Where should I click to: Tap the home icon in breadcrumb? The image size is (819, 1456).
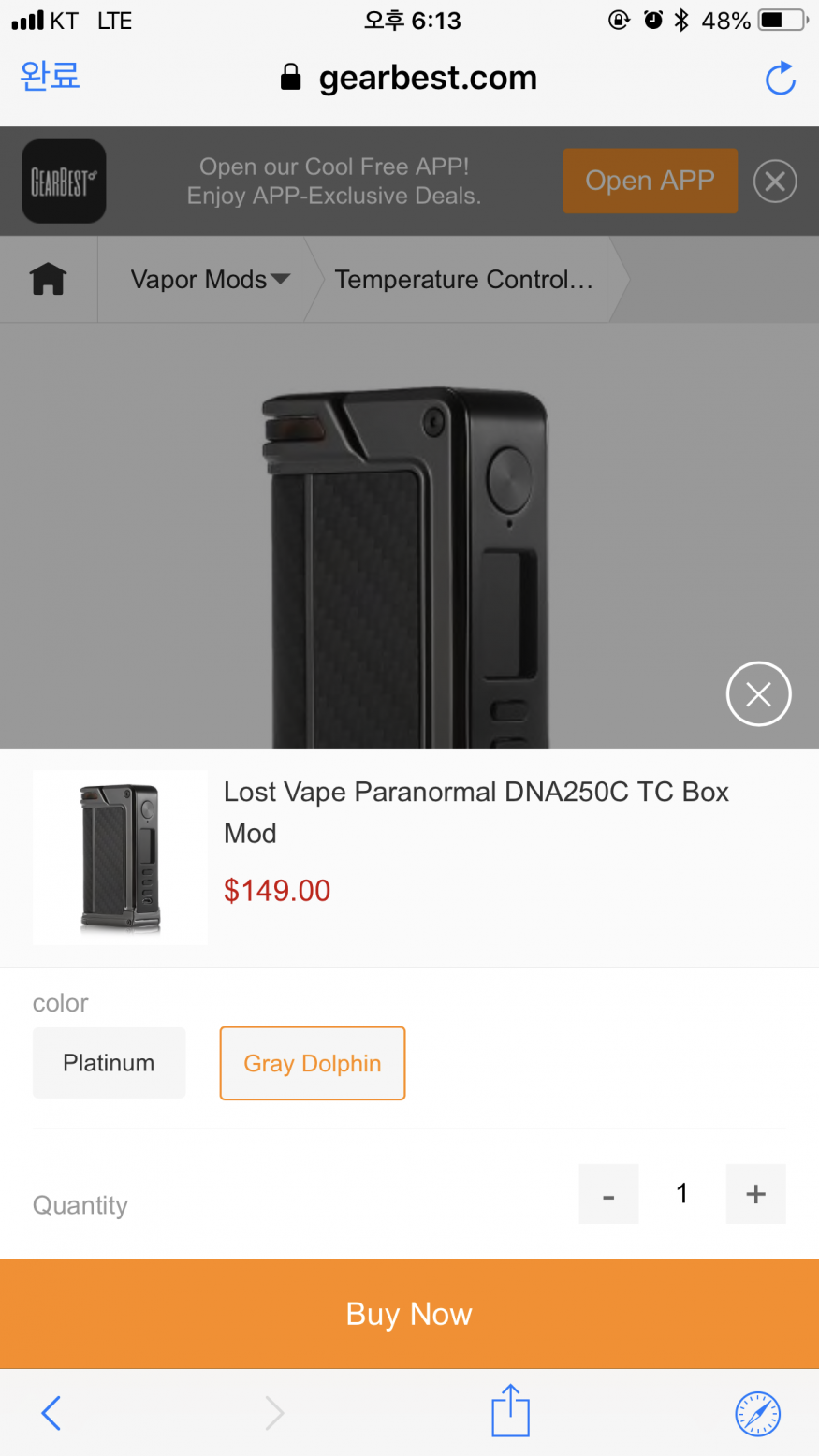(x=49, y=279)
